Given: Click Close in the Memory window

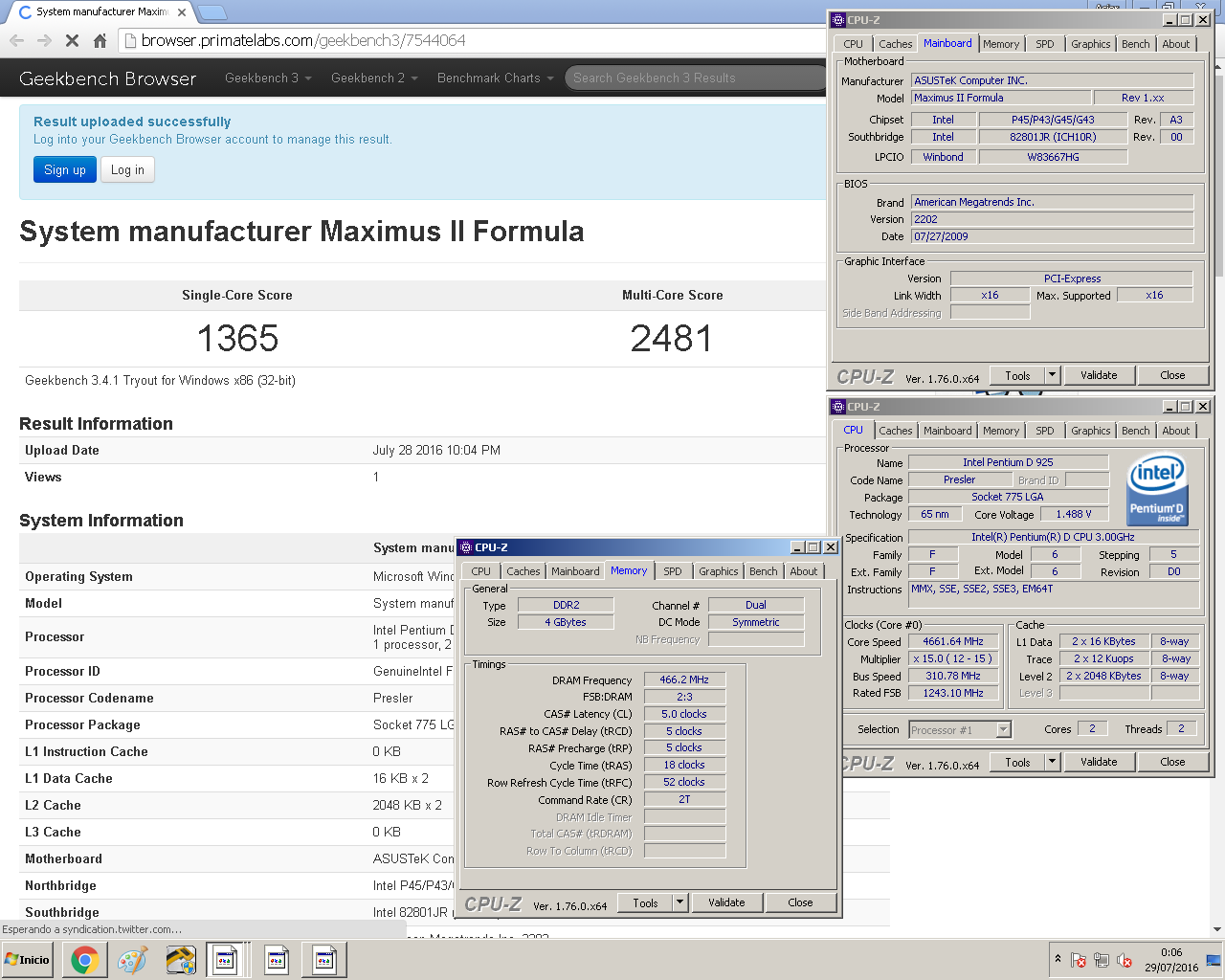Looking at the screenshot, I should (800, 902).
